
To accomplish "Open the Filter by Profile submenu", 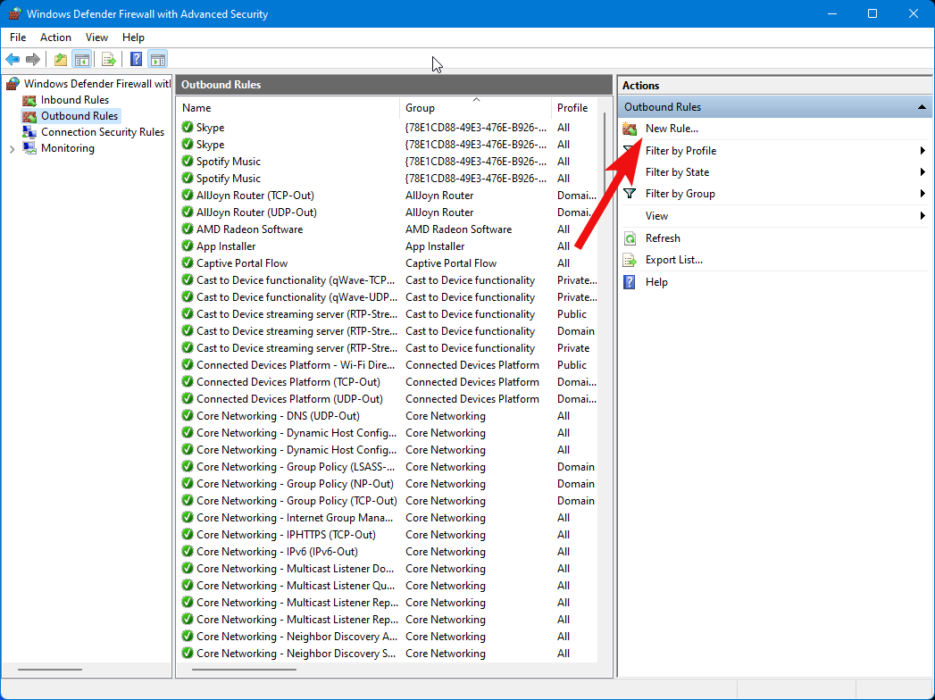I will pyautogui.click(x=680, y=151).
